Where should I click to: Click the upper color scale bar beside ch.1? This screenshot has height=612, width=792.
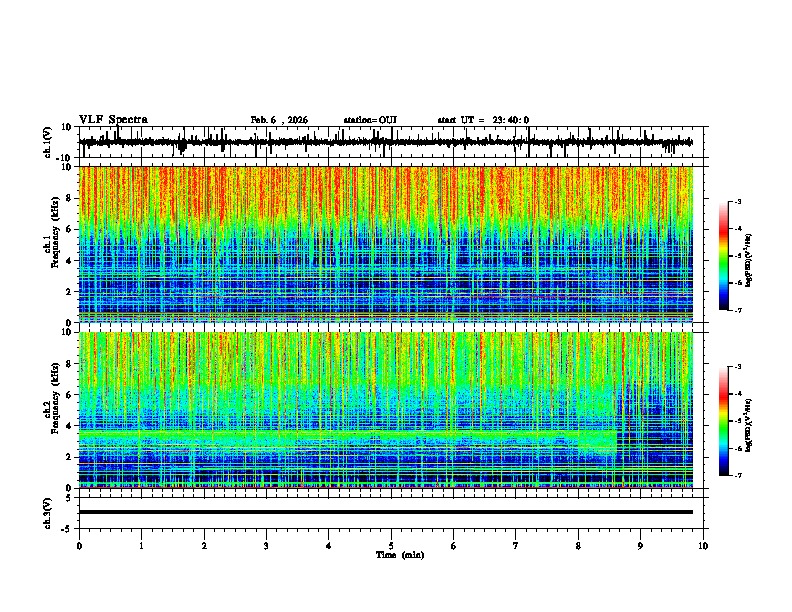pos(724,256)
